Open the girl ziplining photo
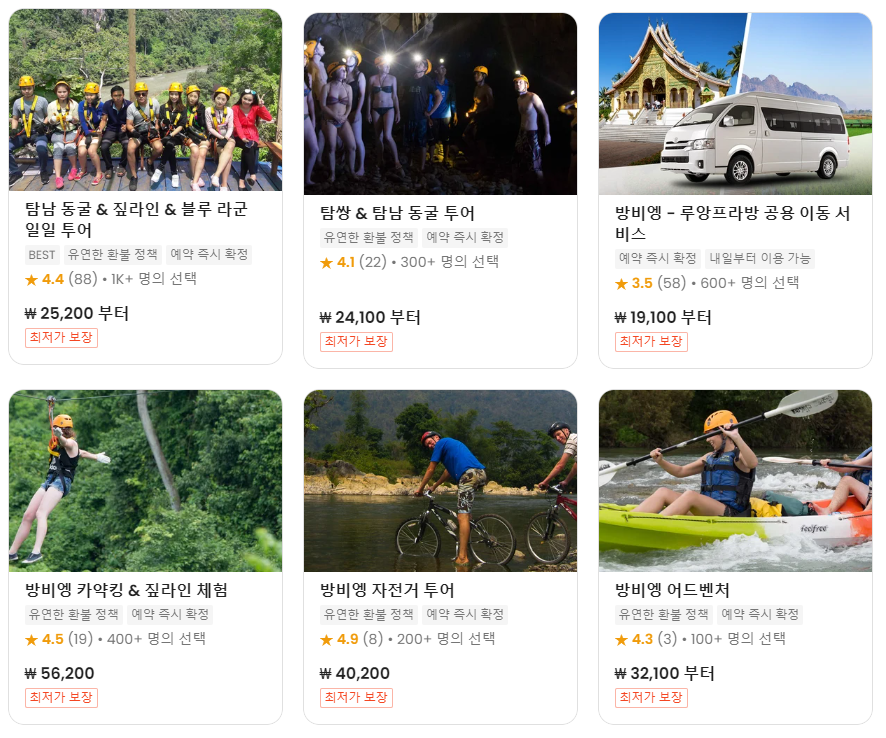 [145, 481]
